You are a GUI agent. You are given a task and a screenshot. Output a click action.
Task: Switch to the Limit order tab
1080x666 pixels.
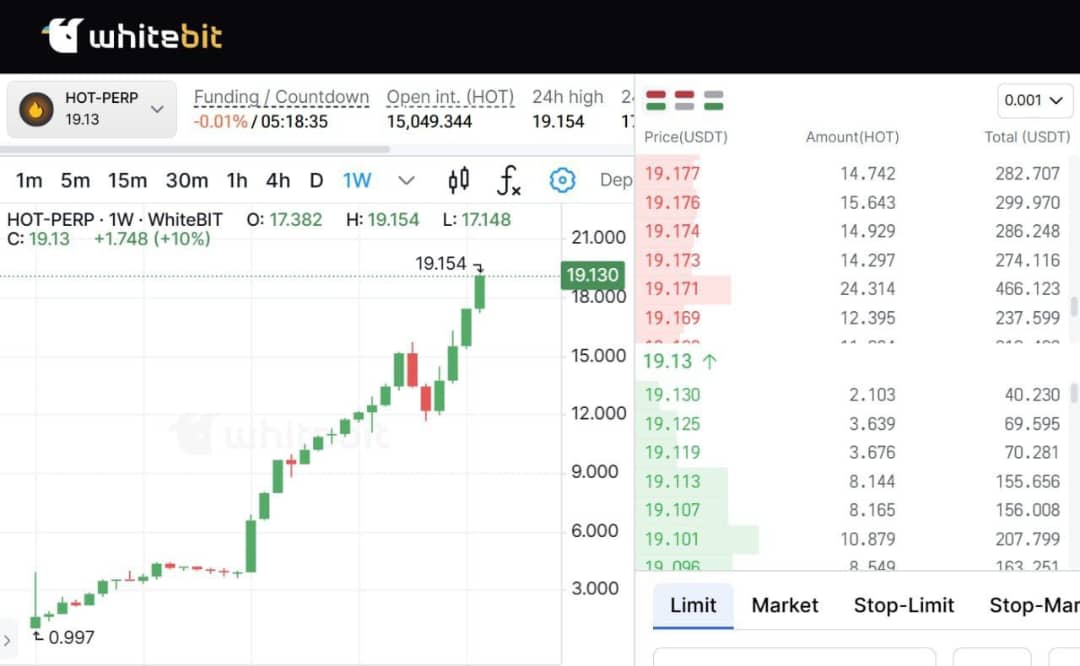pos(693,605)
